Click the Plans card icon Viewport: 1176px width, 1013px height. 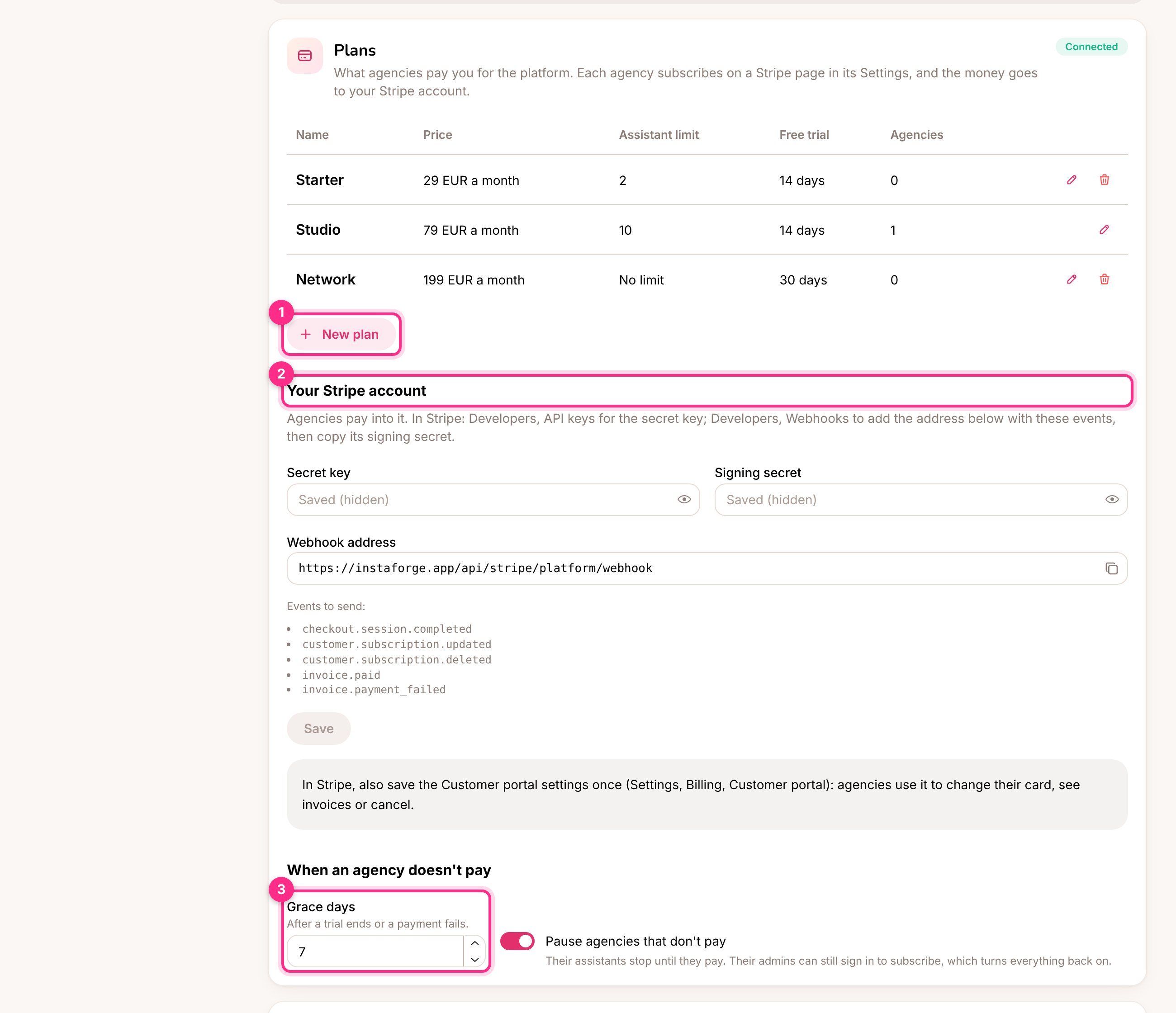305,56
